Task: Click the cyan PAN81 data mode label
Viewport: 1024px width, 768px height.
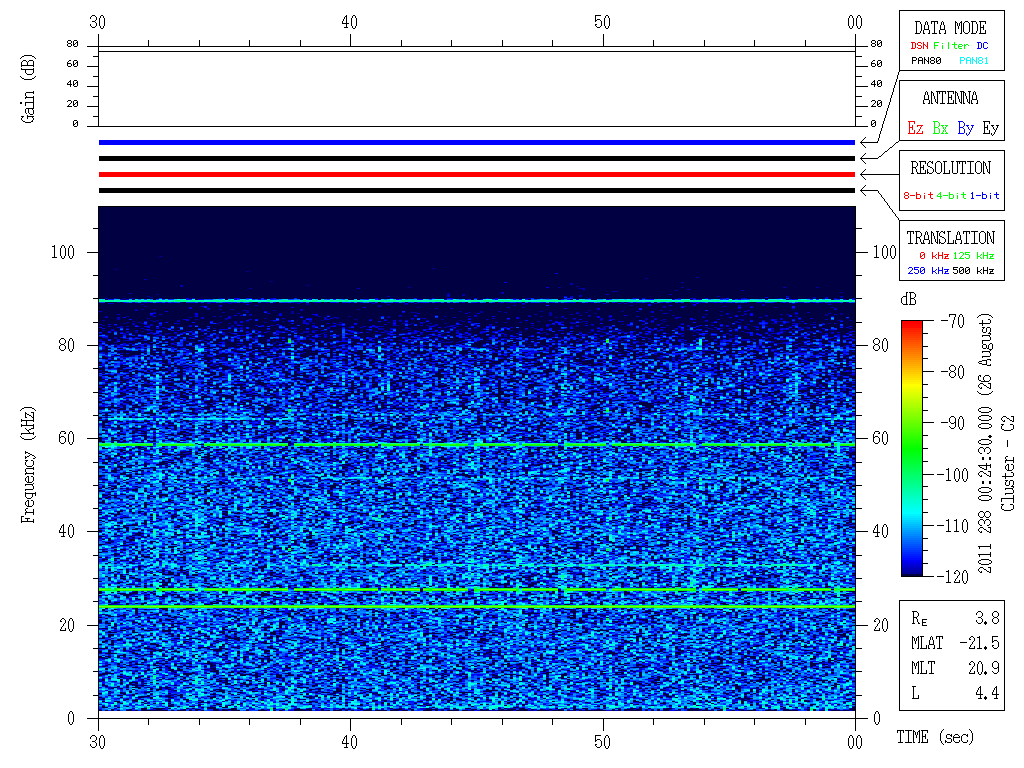Action: pos(973,61)
